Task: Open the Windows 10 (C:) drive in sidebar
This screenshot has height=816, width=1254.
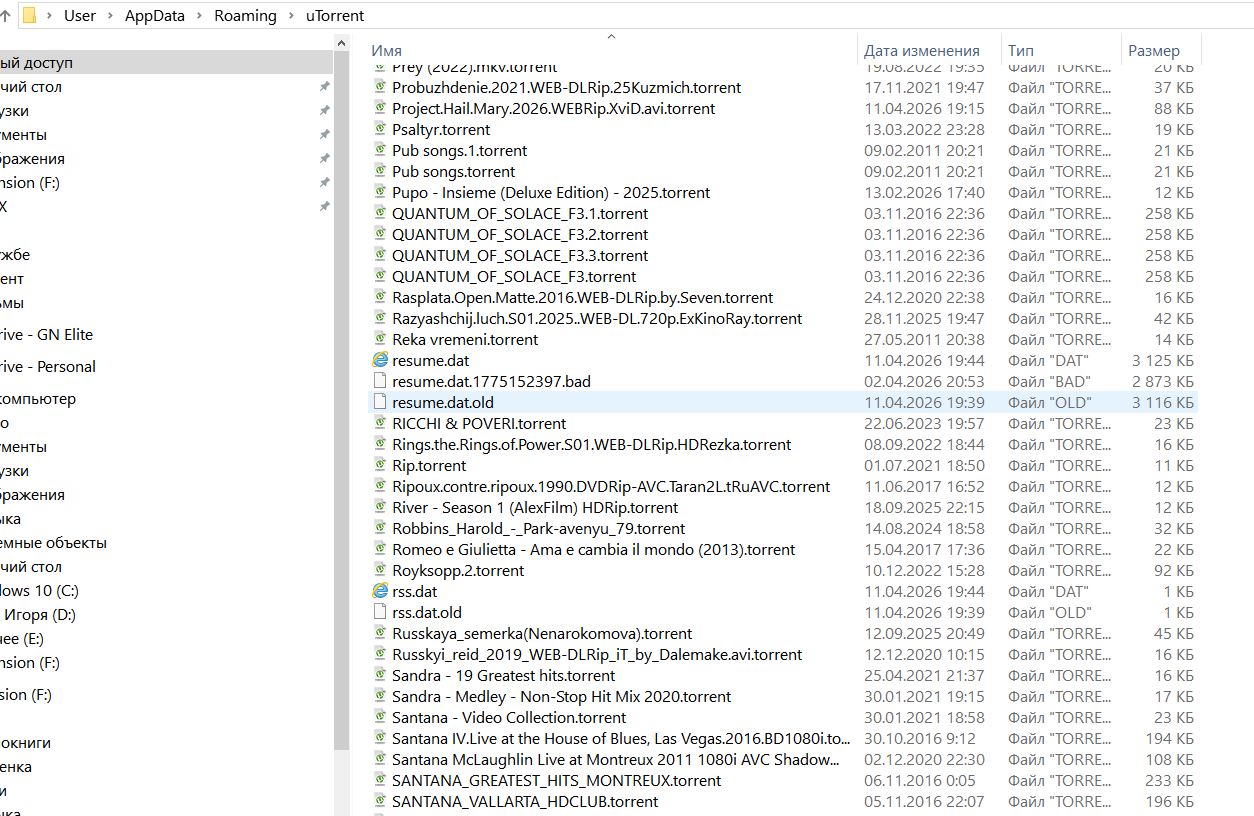Action: pos(38,591)
